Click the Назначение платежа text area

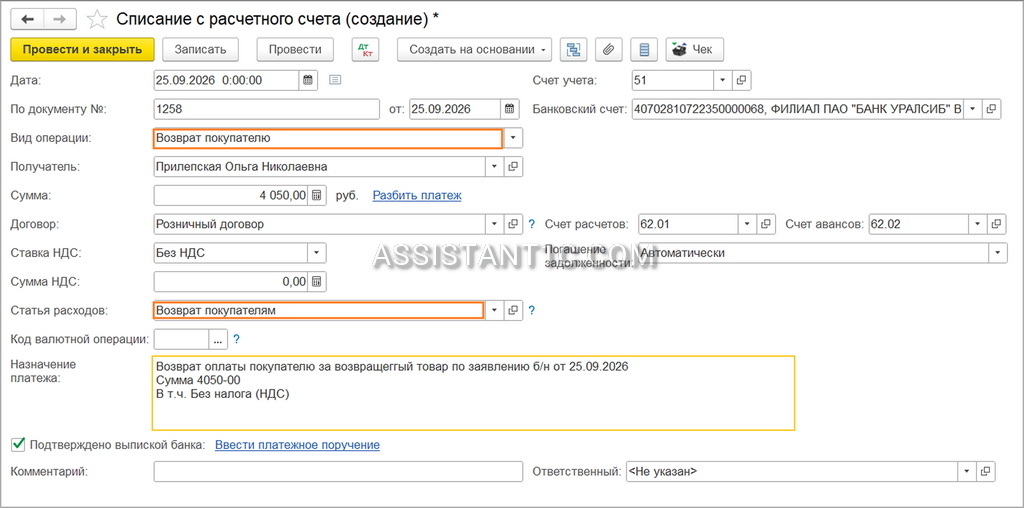(x=473, y=392)
